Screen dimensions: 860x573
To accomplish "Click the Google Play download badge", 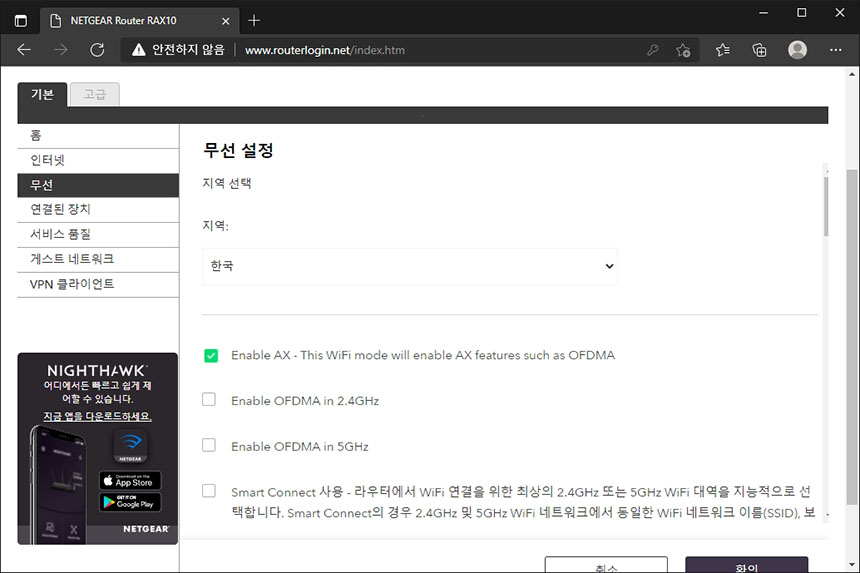I will (x=131, y=502).
